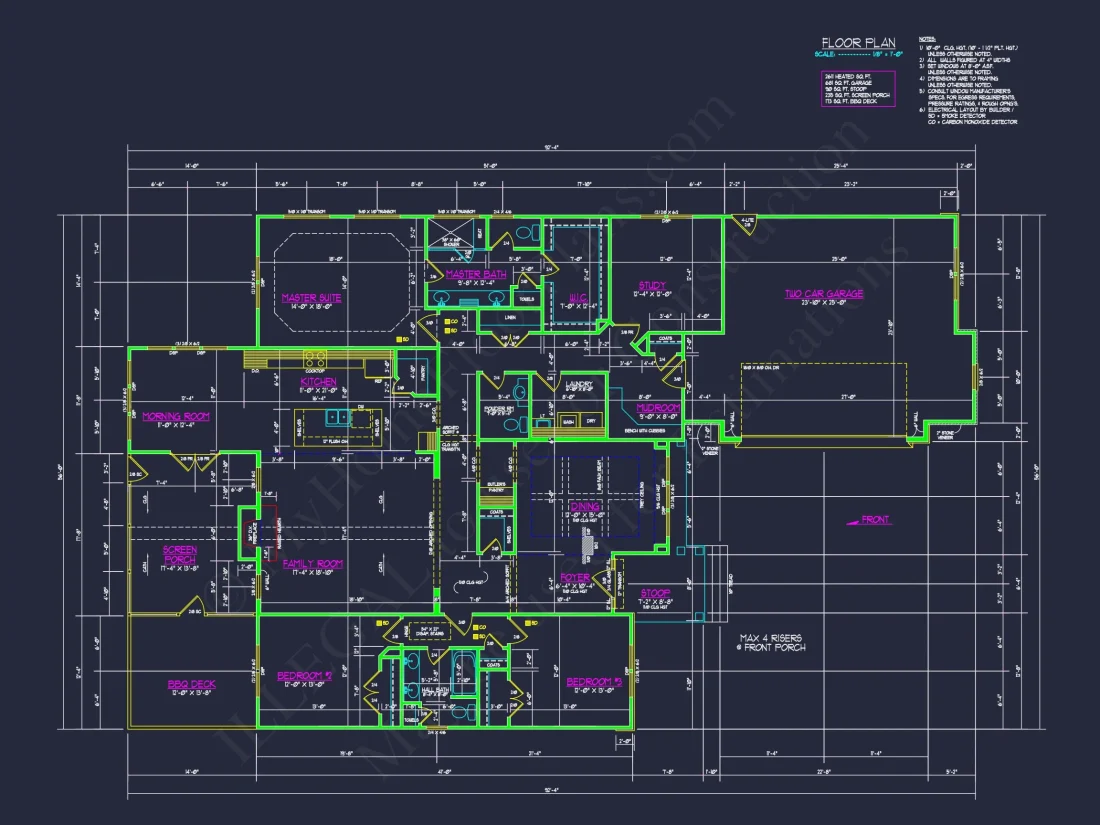Toggle the SD smoke detector marker near the linen closet
1100x825 pixels.
click(449, 330)
